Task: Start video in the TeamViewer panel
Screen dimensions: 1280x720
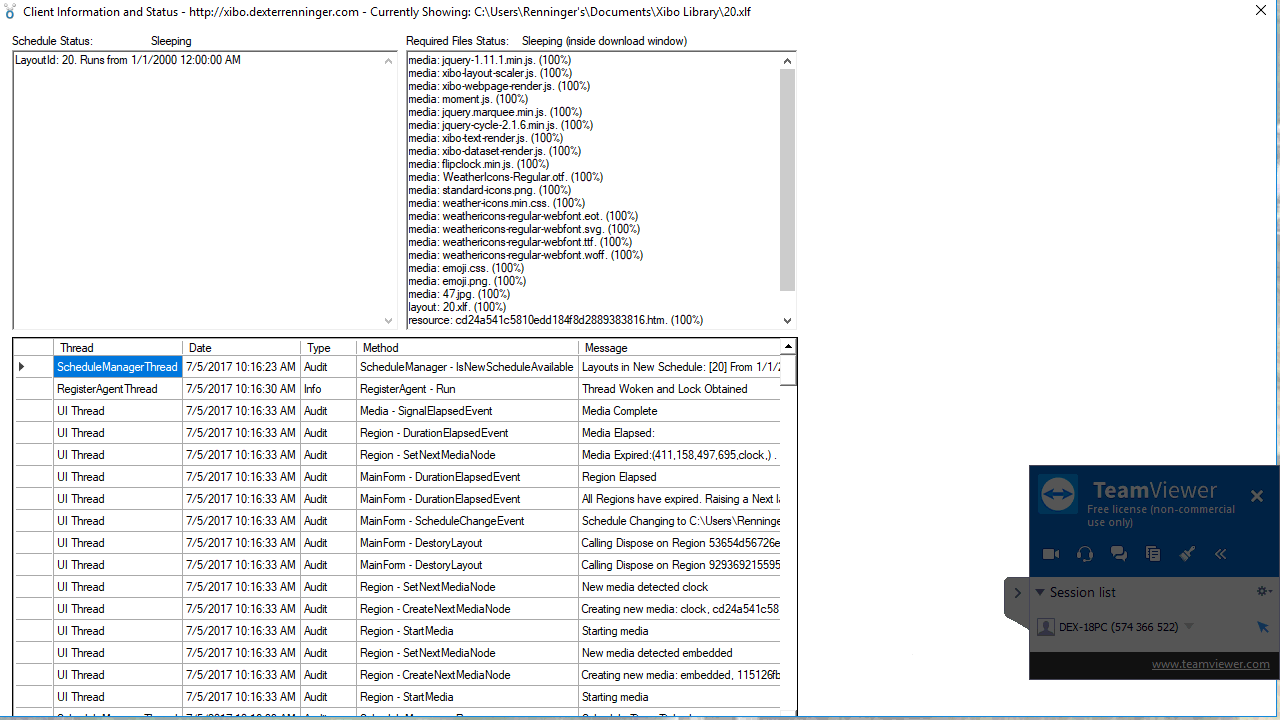Action: click(1050, 554)
